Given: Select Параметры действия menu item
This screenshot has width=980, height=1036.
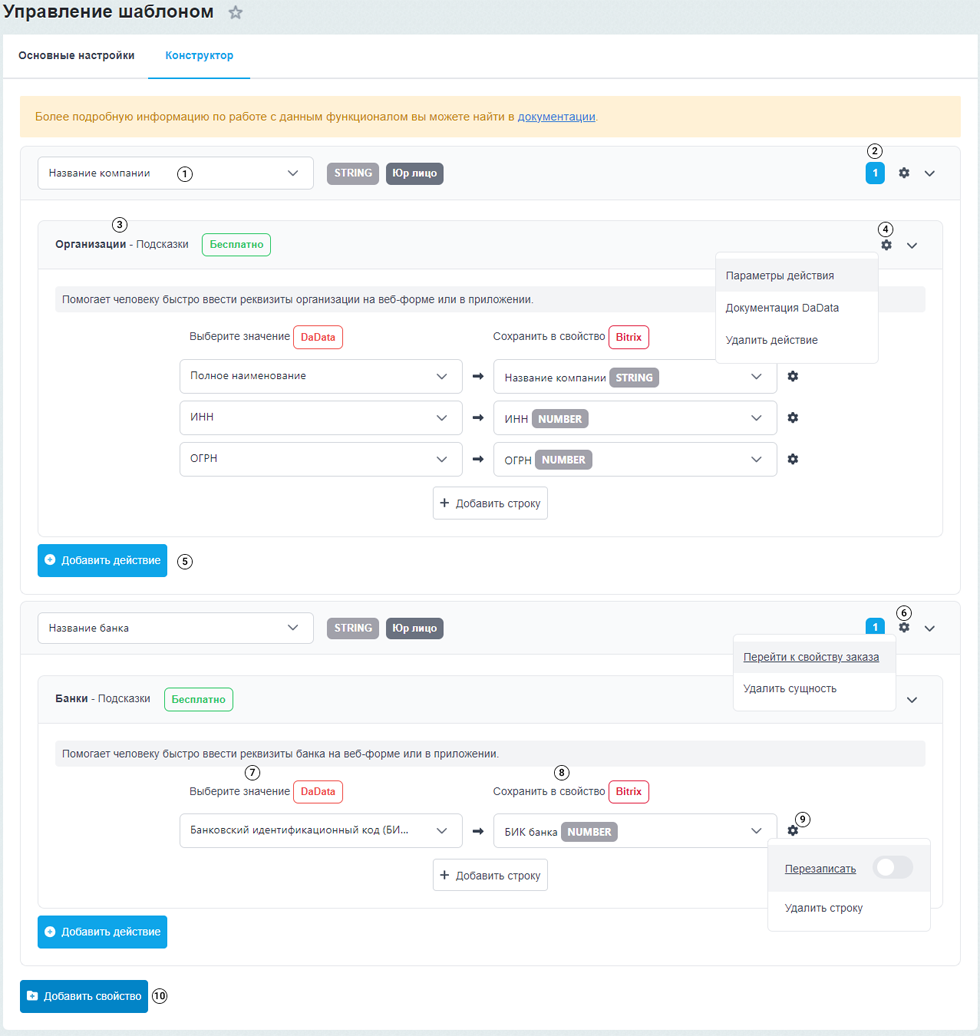Looking at the screenshot, I should 780,276.
